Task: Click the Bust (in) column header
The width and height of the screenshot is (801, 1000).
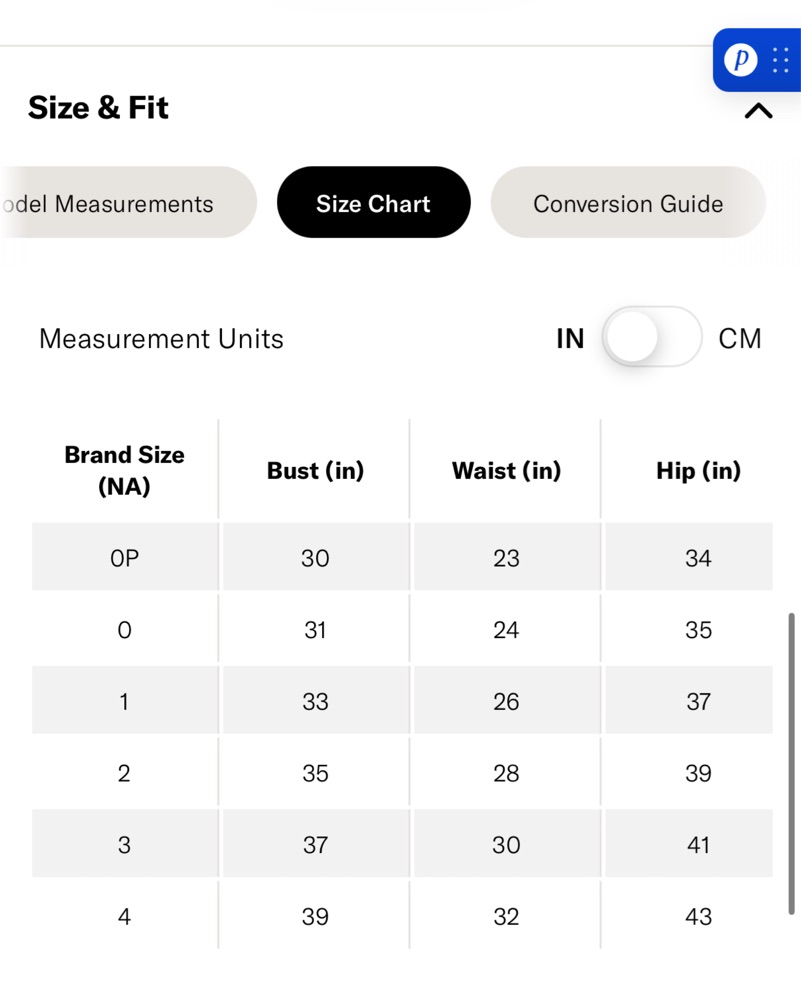Action: [x=315, y=471]
